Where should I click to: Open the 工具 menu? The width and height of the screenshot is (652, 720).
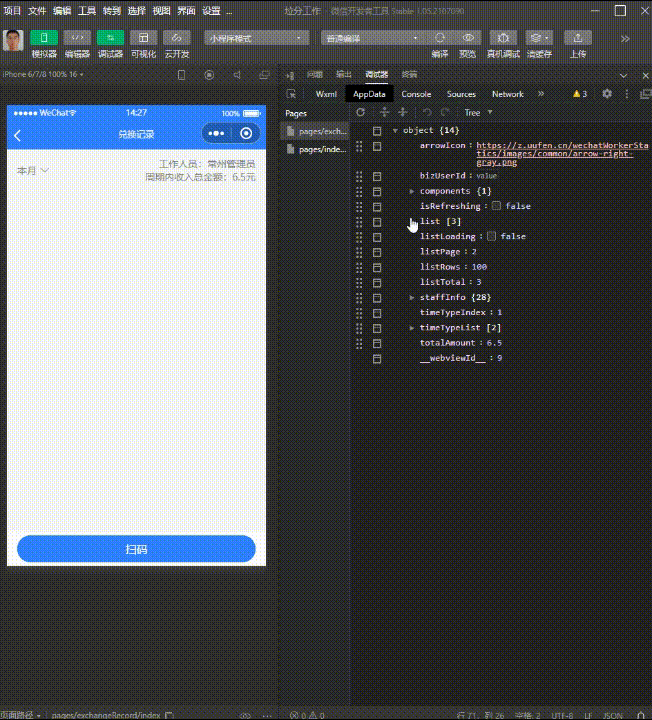point(86,11)
